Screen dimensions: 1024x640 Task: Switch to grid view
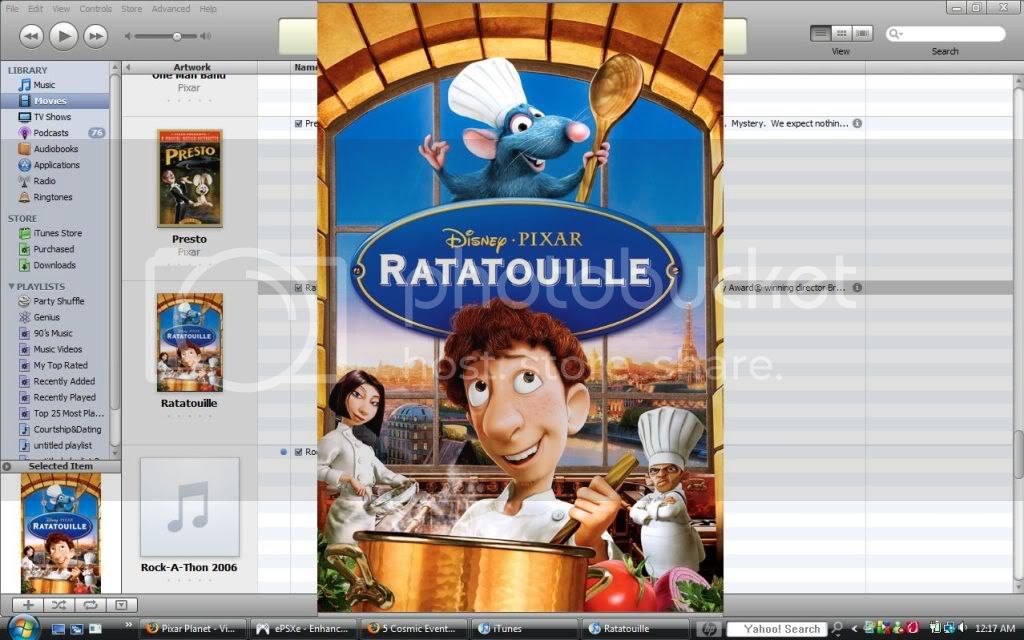click(x=841, y=34)
